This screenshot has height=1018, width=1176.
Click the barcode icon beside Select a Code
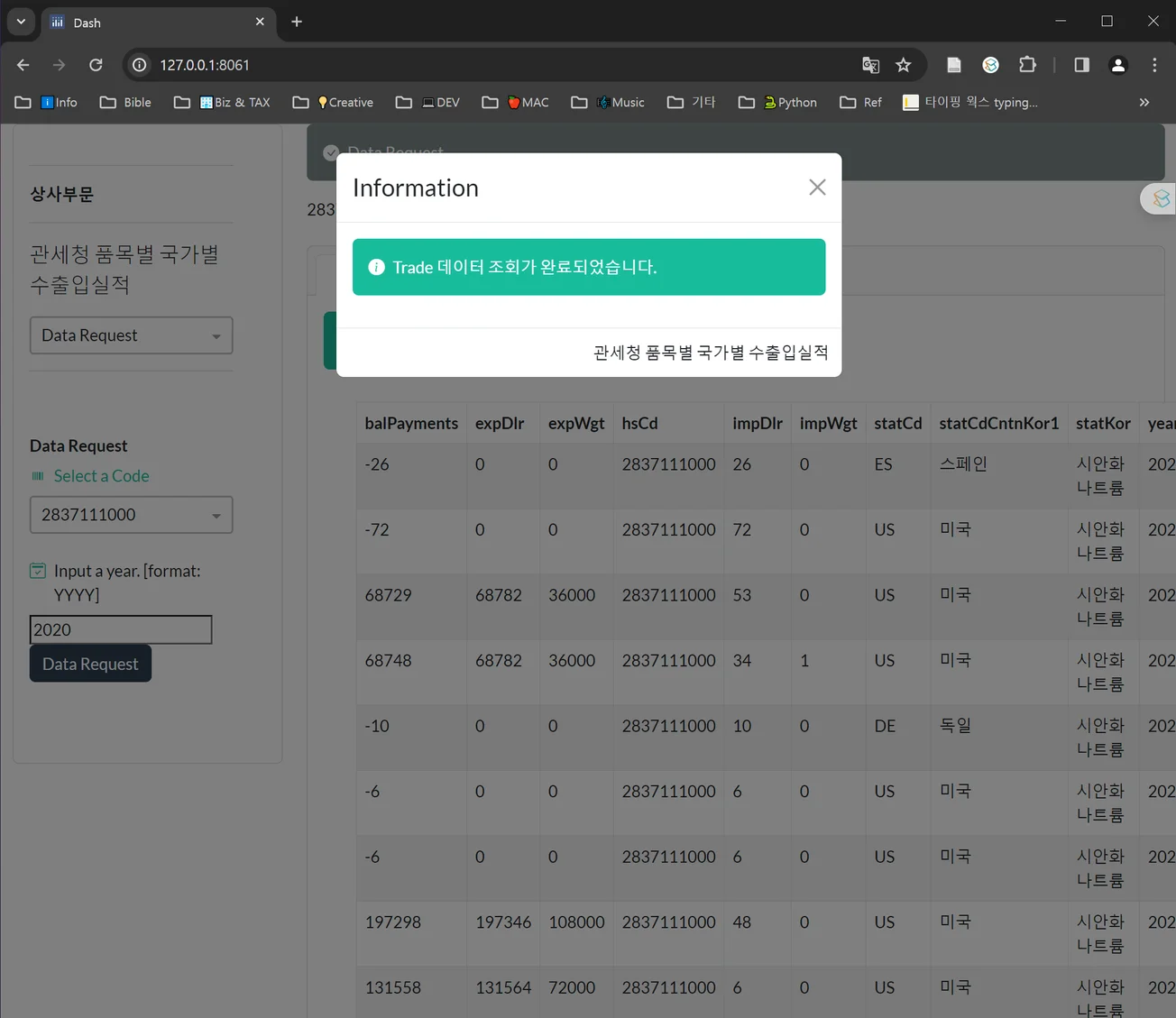tap(38, 476)
